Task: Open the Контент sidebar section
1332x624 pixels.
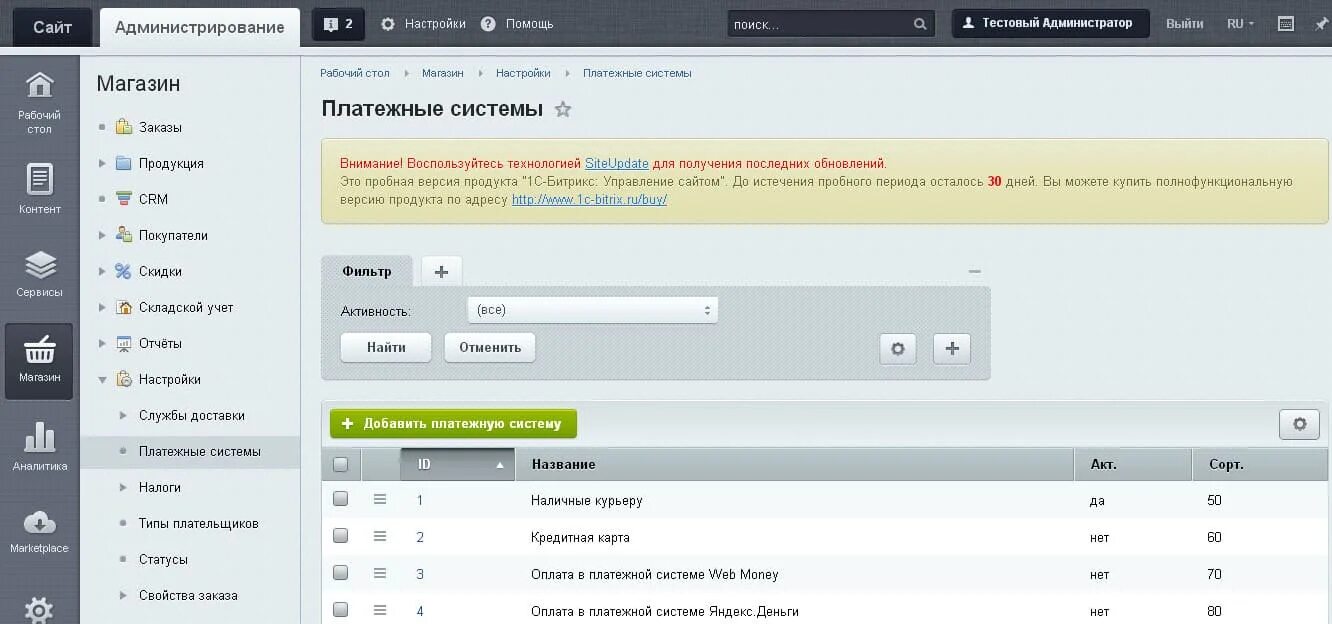Action: 39,188
